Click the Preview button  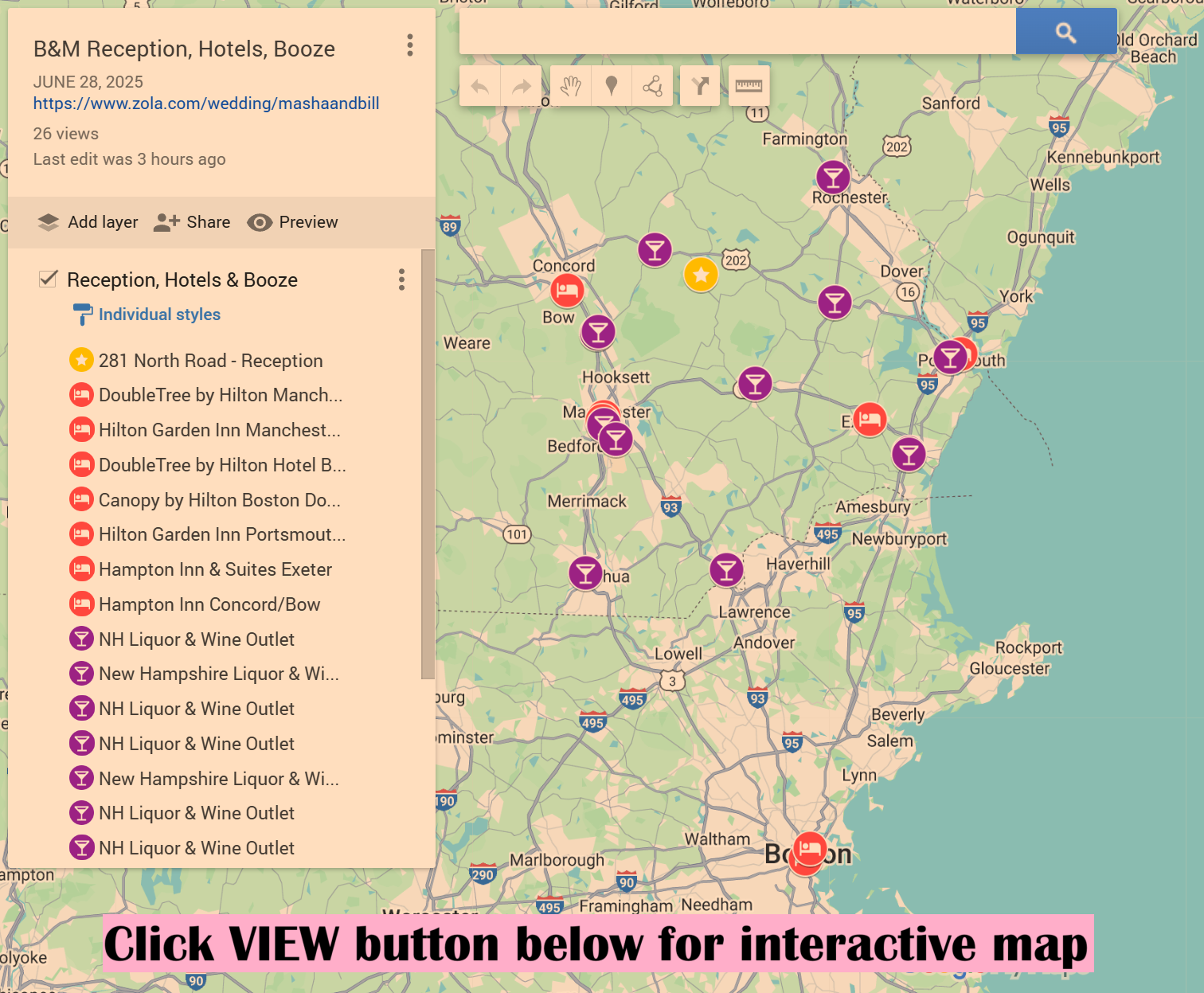(x=292, y=222)
